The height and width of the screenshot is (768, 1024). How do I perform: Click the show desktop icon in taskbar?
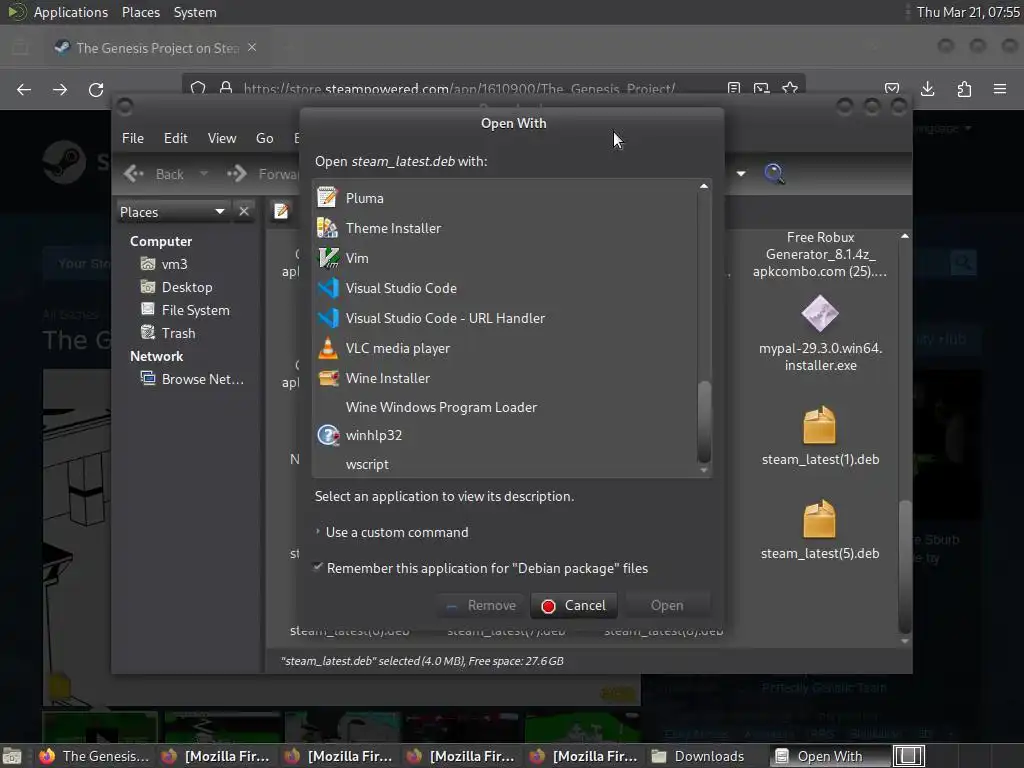(x=12, y=756)
